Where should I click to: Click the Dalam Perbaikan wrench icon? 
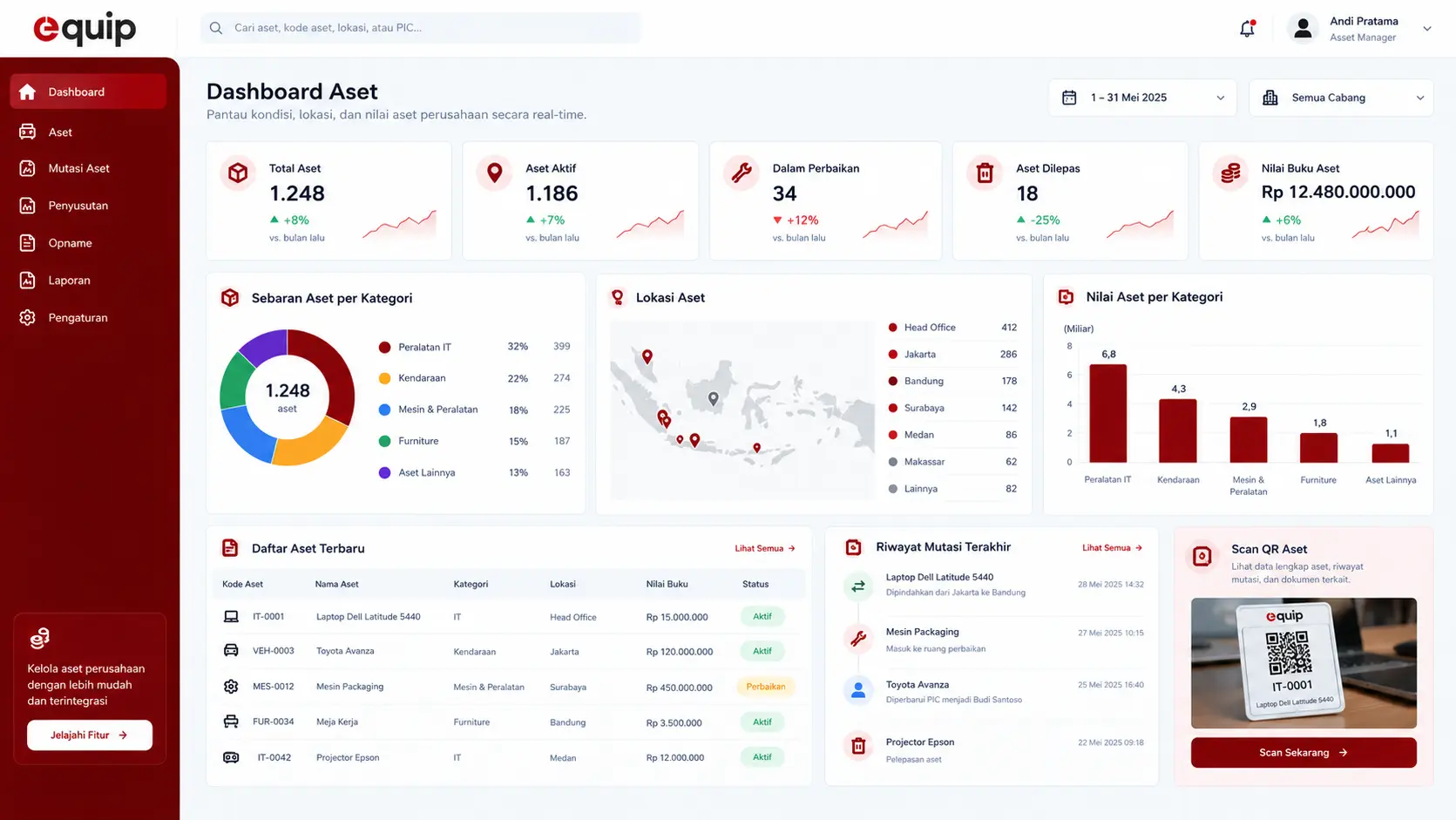742,173
